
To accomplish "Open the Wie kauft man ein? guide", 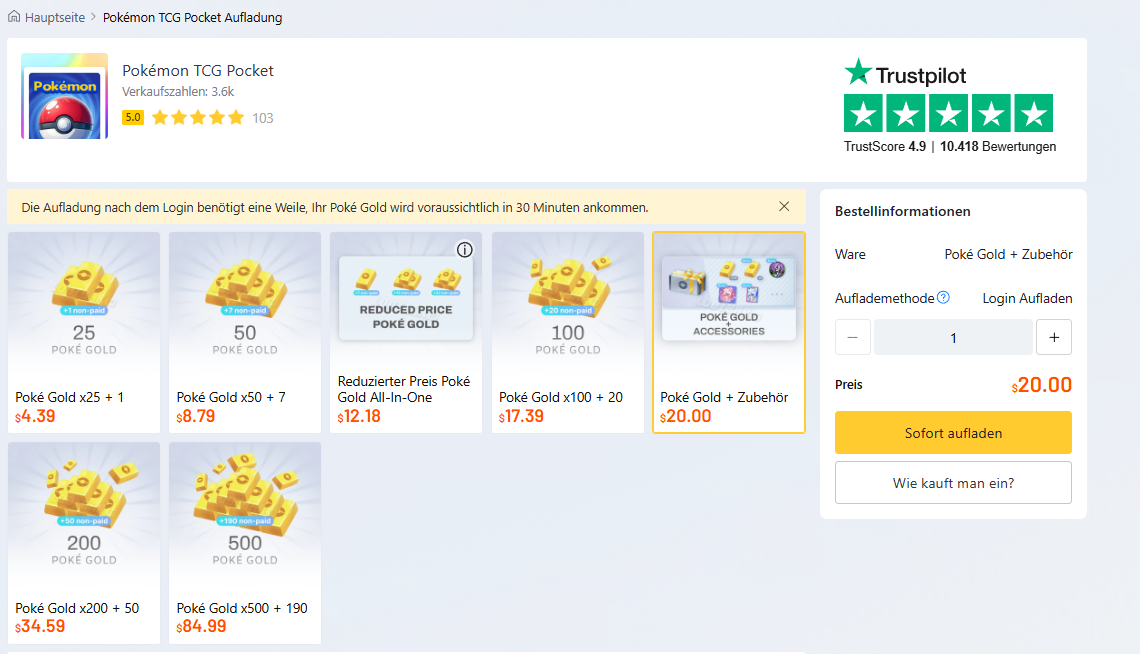I will (x=953, y=483).
